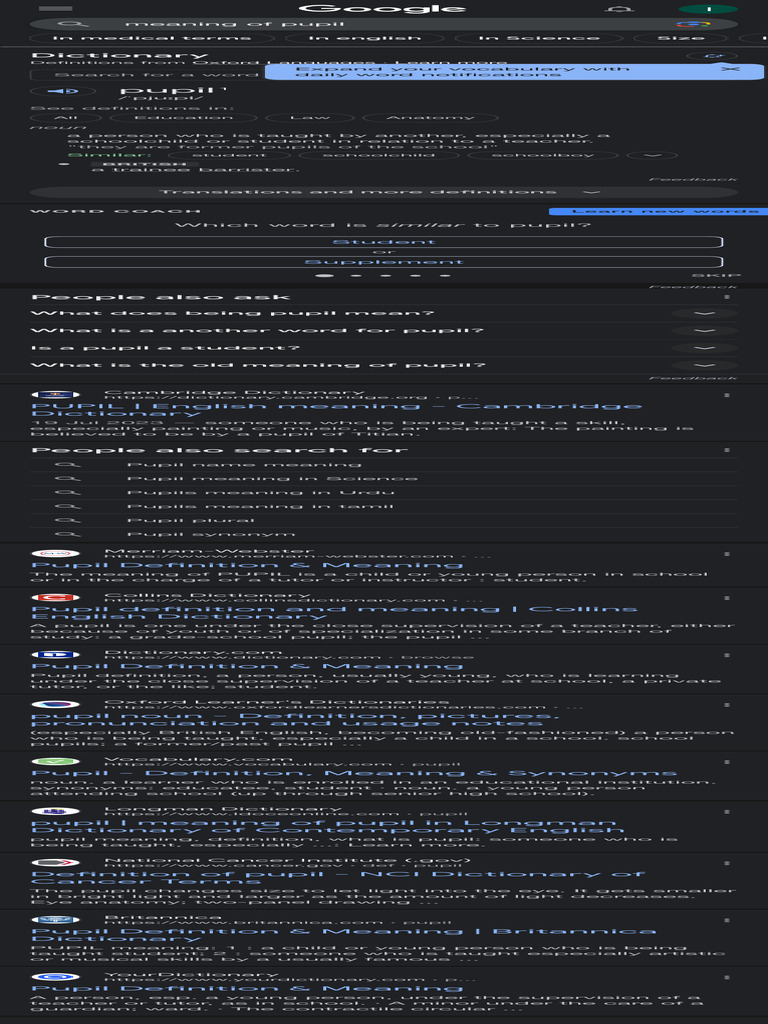Close the 'Expand your vocabulary' notification banner
Image resolution: width=768 pixels, height=1024 pixels.
(731, 69)
